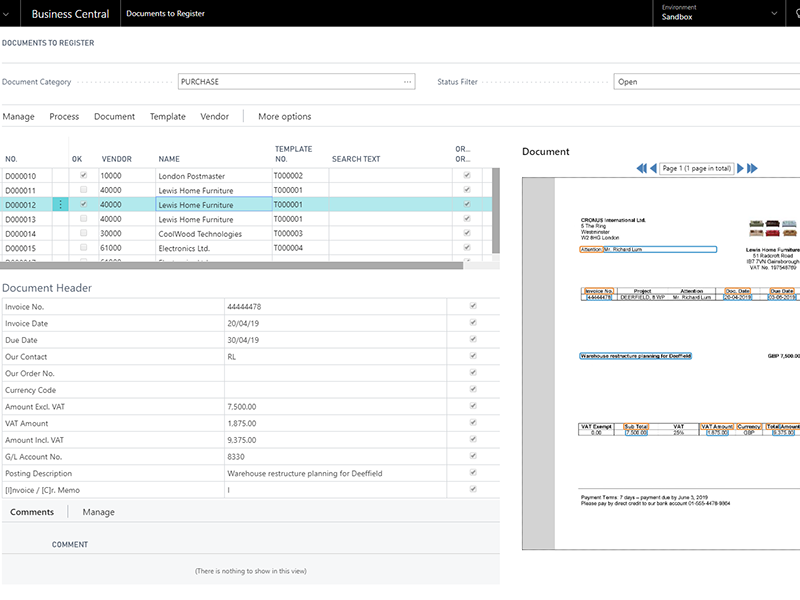Toggle OK checkbox for D000011

point(84,189)
